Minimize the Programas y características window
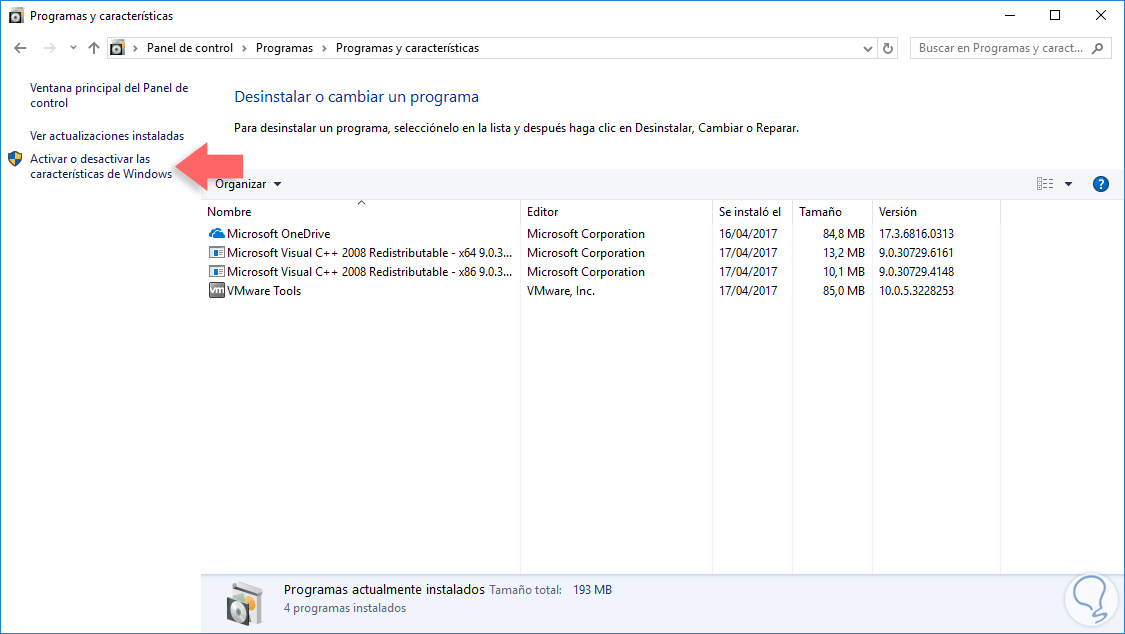1125x634 pixels. (1010, 15)
